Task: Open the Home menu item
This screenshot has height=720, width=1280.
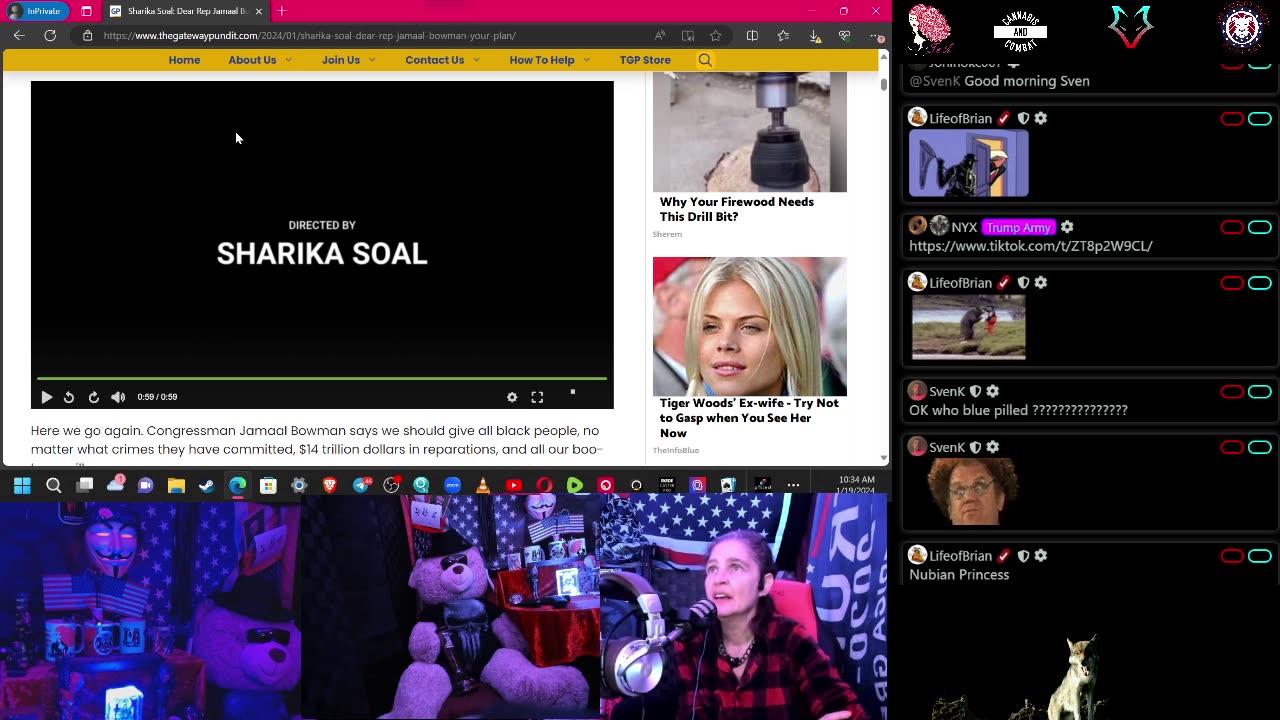Action: [x=184, y=60]
